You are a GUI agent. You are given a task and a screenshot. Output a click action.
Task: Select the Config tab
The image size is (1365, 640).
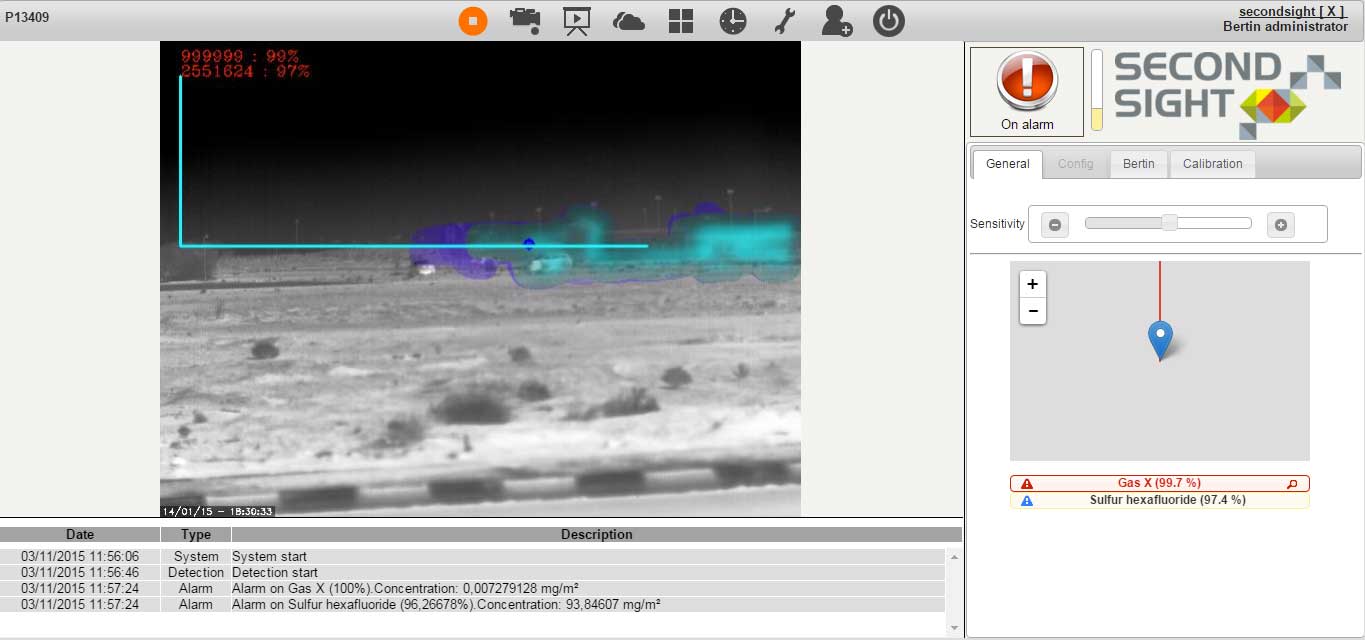click(x=1076, y=164)
